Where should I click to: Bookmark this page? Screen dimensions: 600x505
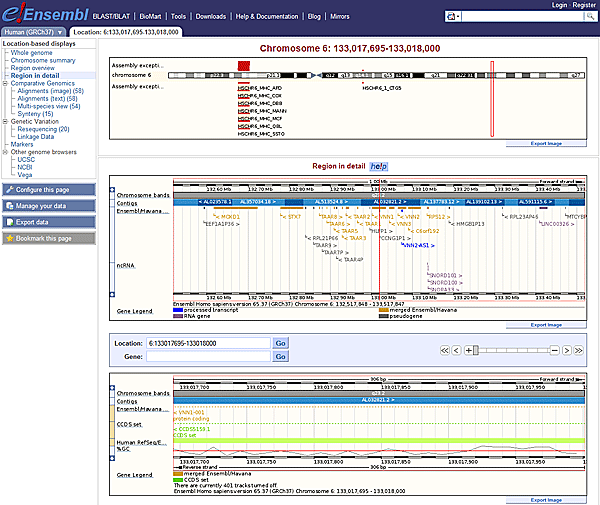click(49, 239)
